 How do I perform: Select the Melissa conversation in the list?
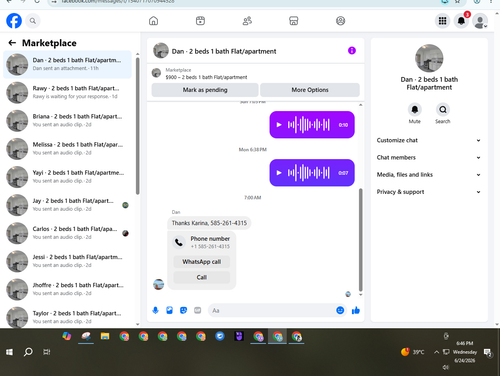[68, 148]
